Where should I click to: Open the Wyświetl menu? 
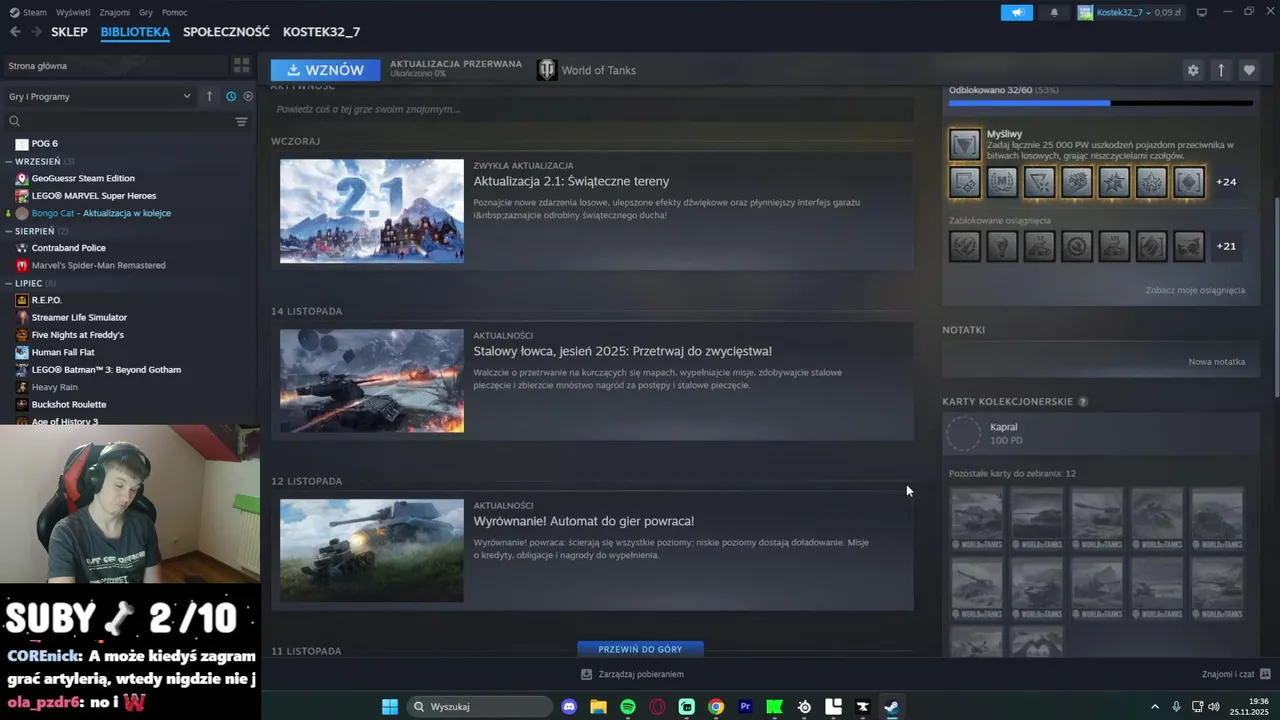click(73, 12)
